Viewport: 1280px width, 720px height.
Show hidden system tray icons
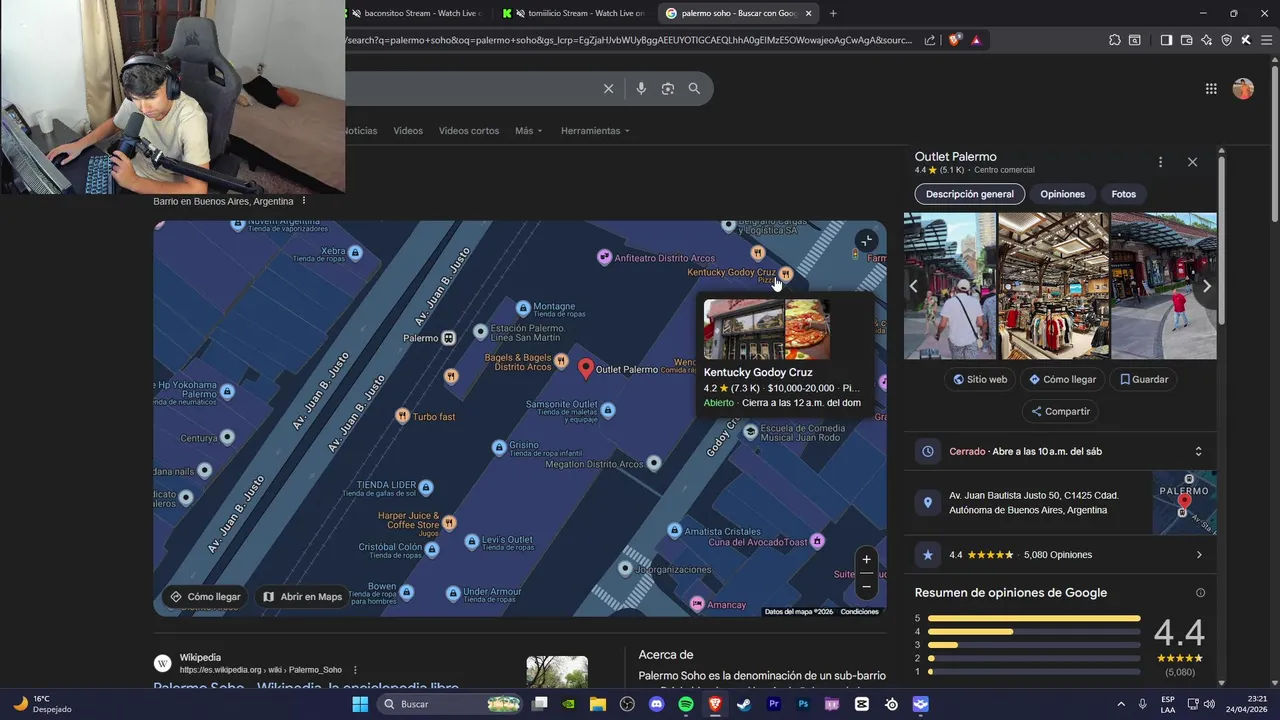click(1120, 704)
